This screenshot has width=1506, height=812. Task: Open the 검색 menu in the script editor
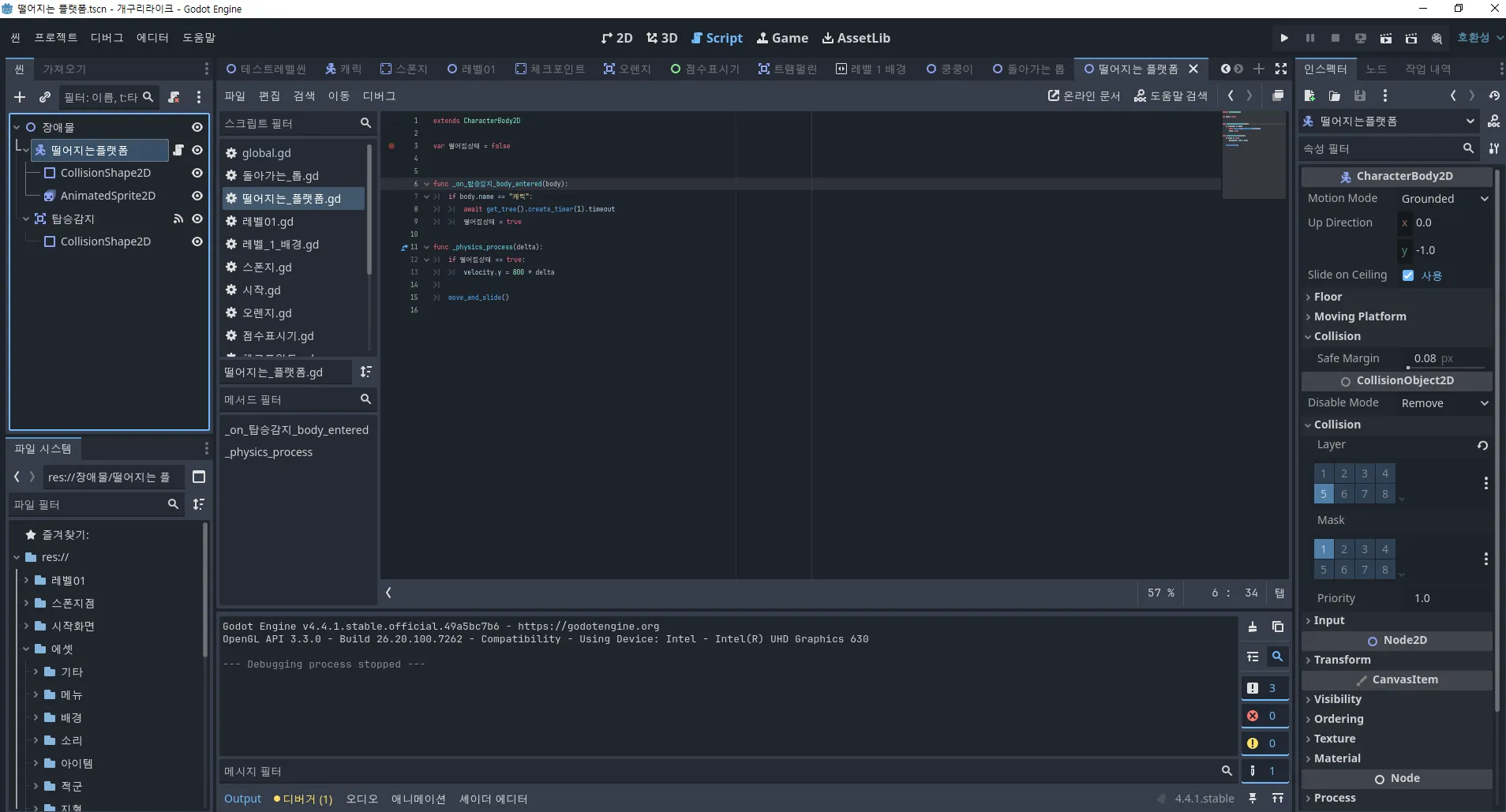[x=304, y=95]
